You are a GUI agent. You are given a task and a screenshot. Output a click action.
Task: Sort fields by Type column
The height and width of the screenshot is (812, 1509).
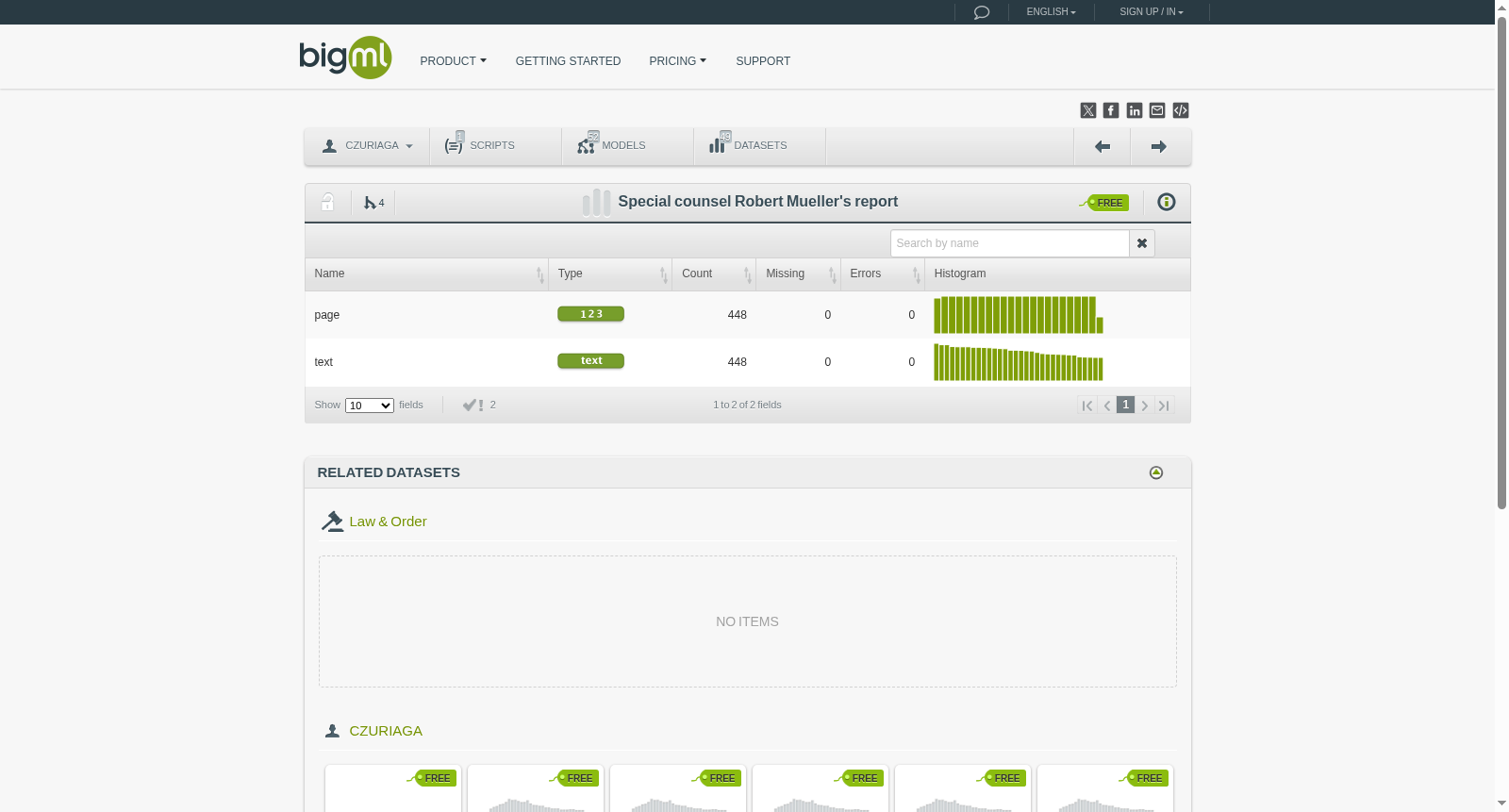(x=610, y=274)
